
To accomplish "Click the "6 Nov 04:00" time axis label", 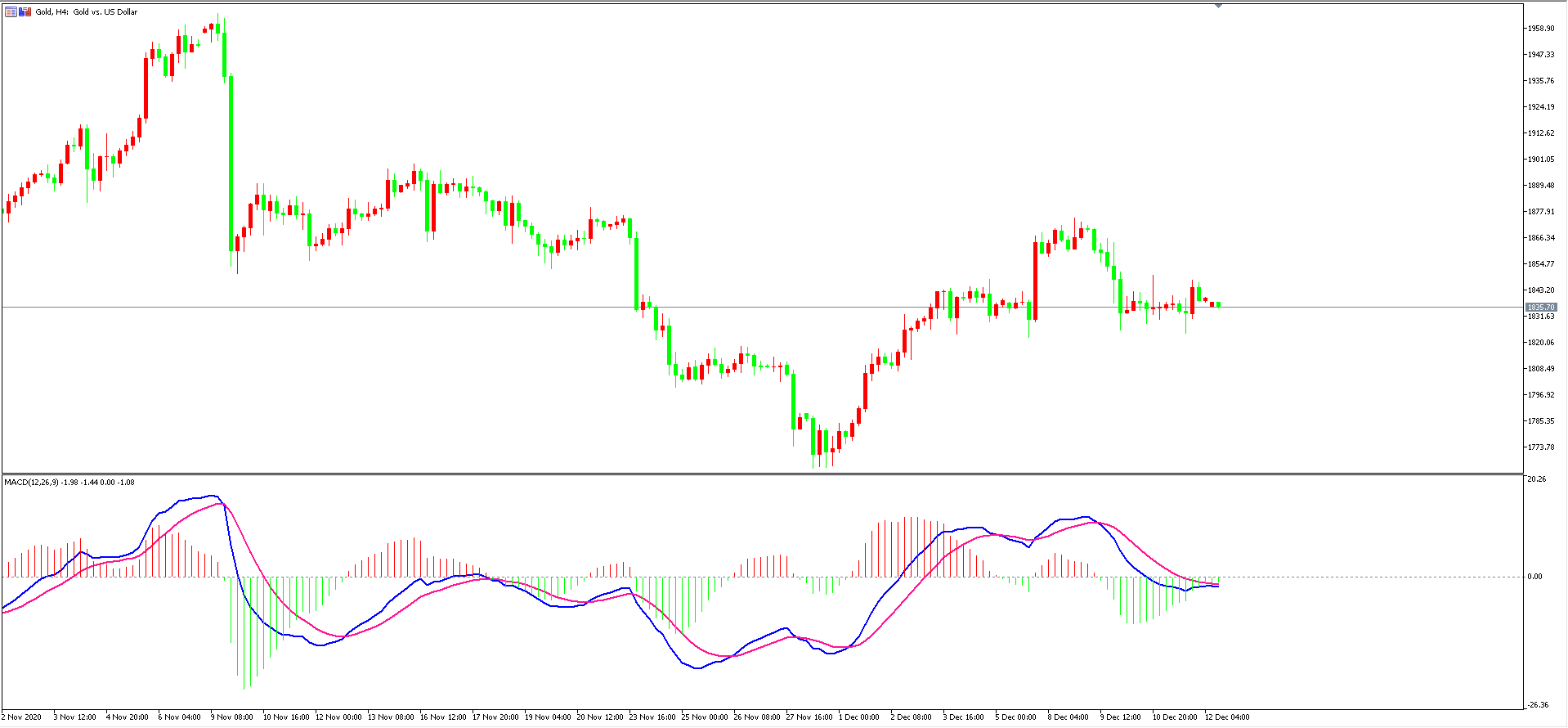I will [180, 717].
